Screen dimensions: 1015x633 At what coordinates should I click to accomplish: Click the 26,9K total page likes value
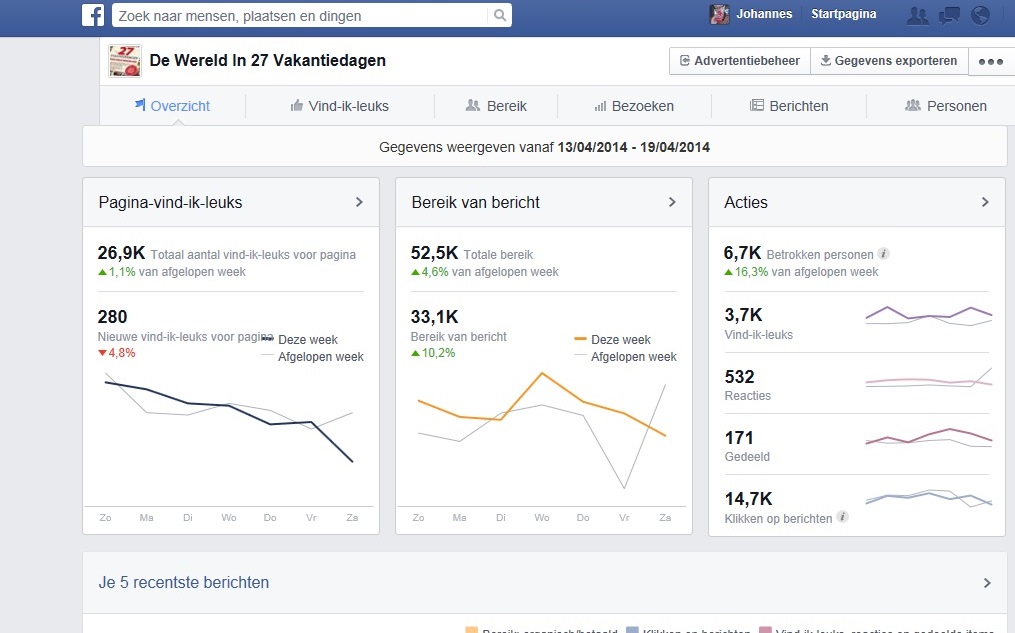tap(121, 252)
